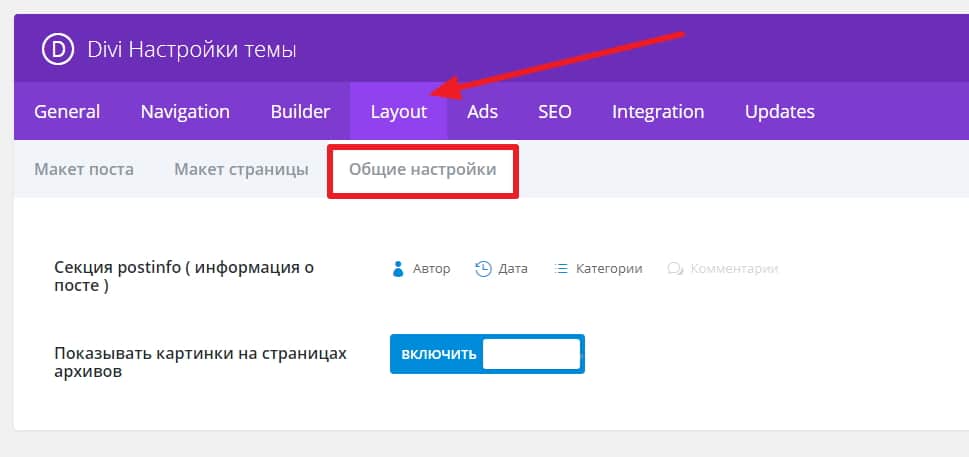Screen dimensions: 969x457
Task: Toggle the Дата clock icon
Action: (x=483, y=269)
